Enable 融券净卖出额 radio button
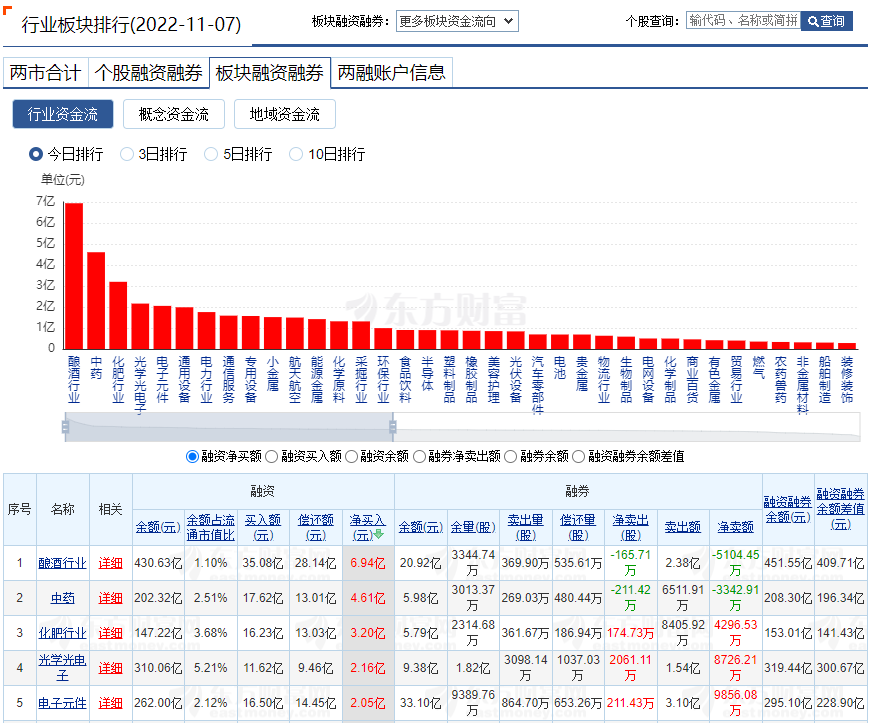The width and height of the screenshot is (870, 723). (420, 456)
